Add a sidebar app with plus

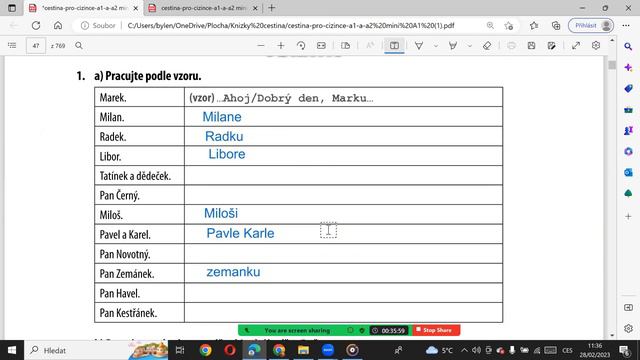[628, 216]
